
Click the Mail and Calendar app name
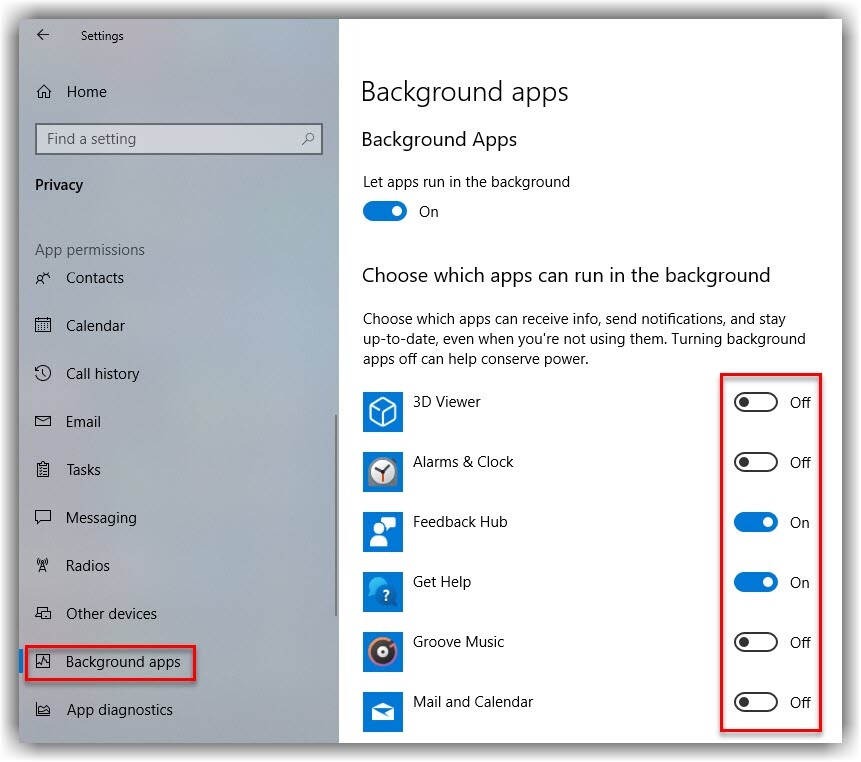pos(473,702)
